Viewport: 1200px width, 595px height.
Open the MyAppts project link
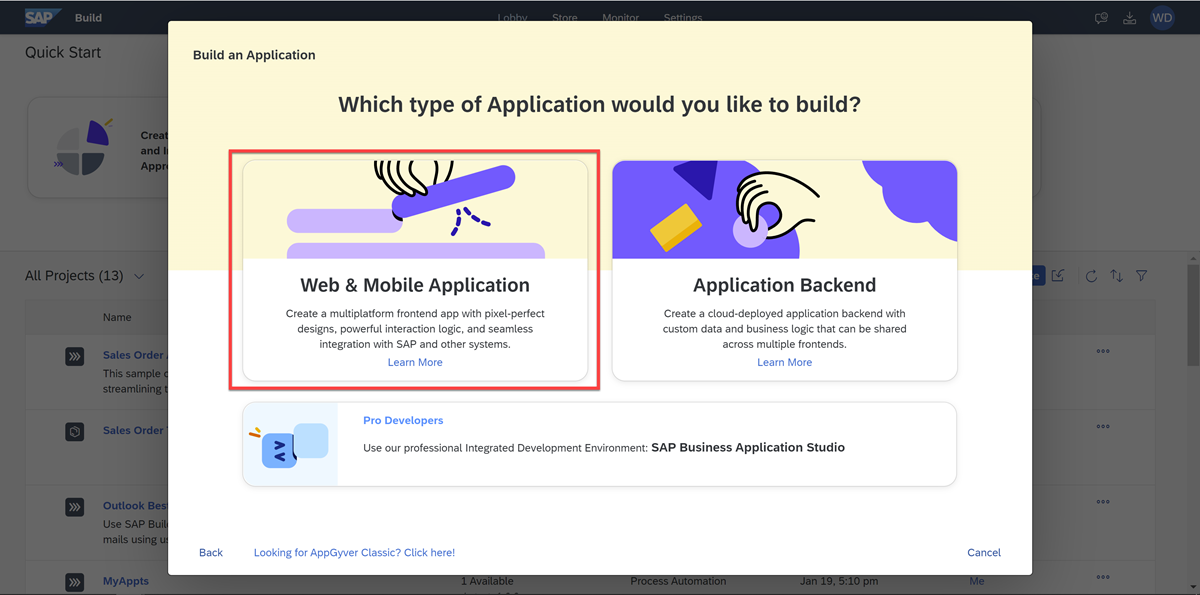(126, 581)
